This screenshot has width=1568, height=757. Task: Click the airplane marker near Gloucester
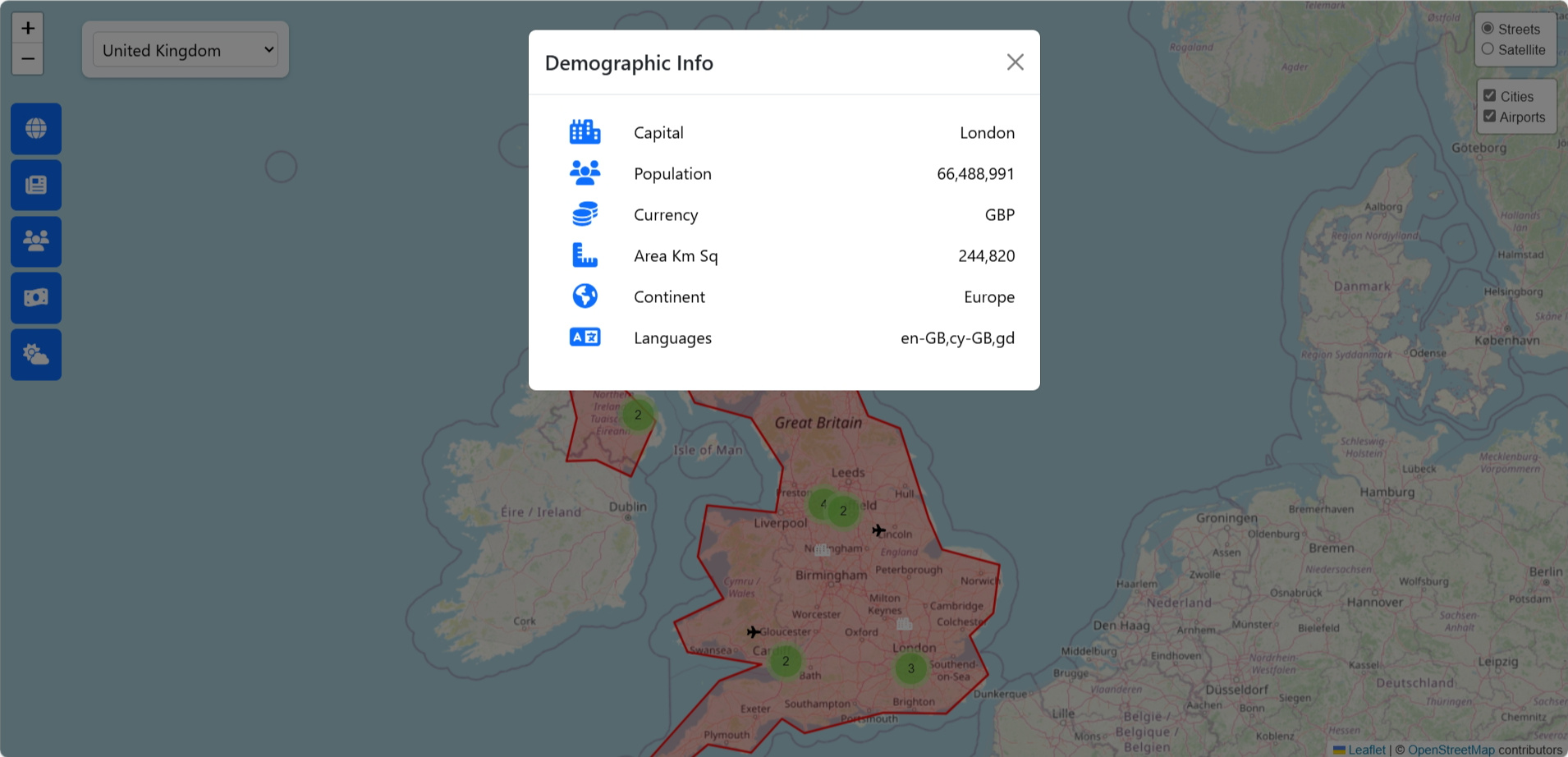[752, 632]
